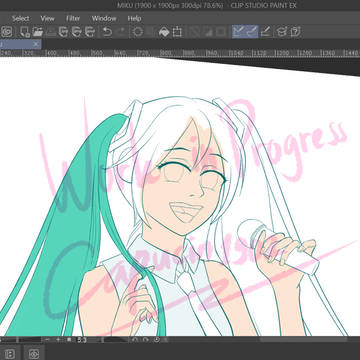Click the bottom-left panel dock icon
Viewport: 360px width, 360px height.
[10, 354]
